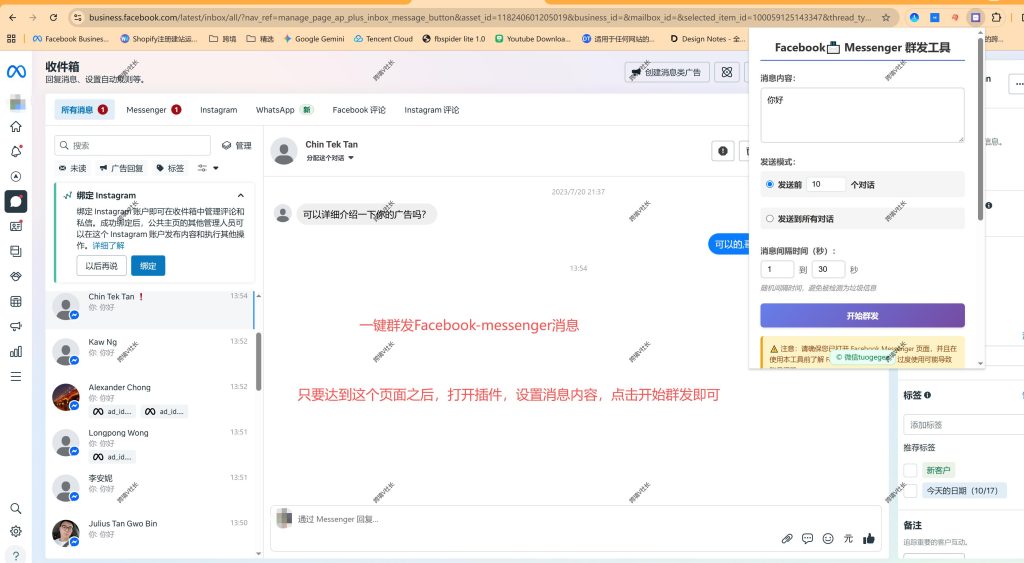The height and width of the screenshot is (563, 1024).
Task: Click the currency 元 icon in reply box
Action: (x=848, y=539)
